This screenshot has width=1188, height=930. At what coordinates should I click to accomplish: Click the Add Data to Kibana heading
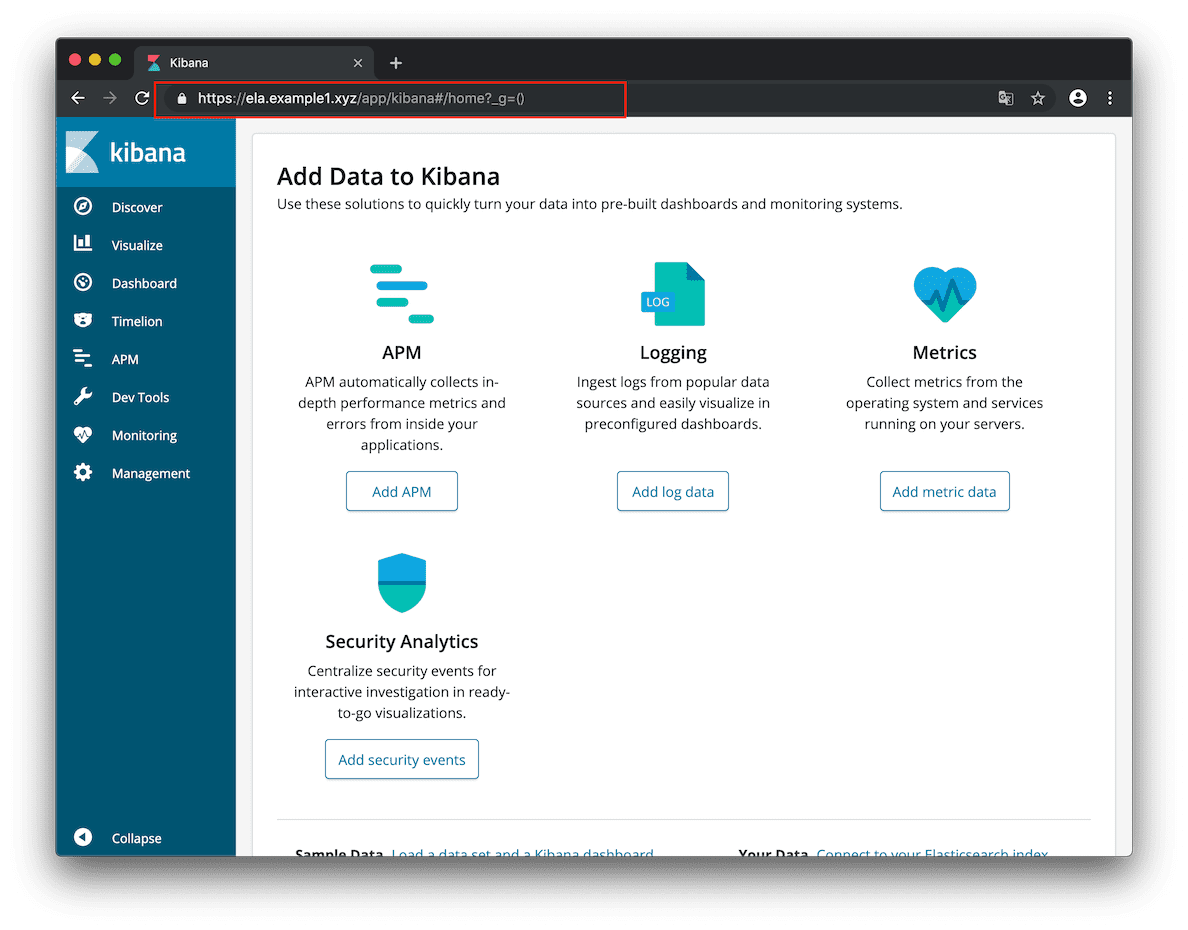pos(388,176)
